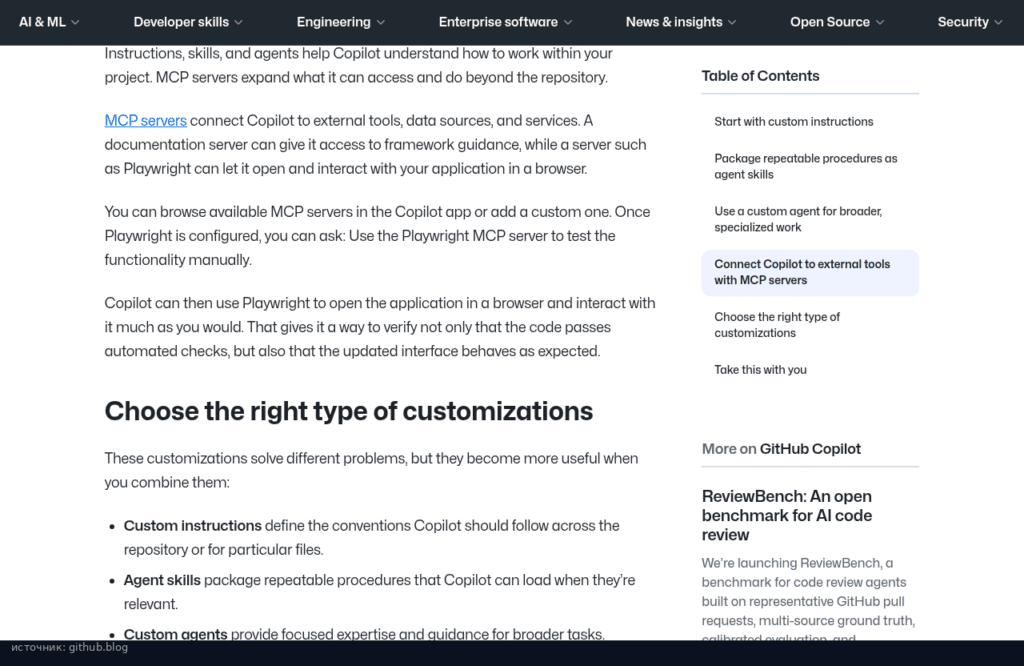This screenshot has width=1024, height=666.
Task: Expand the chevron next to Enterprise software
Action: (568, 23)
